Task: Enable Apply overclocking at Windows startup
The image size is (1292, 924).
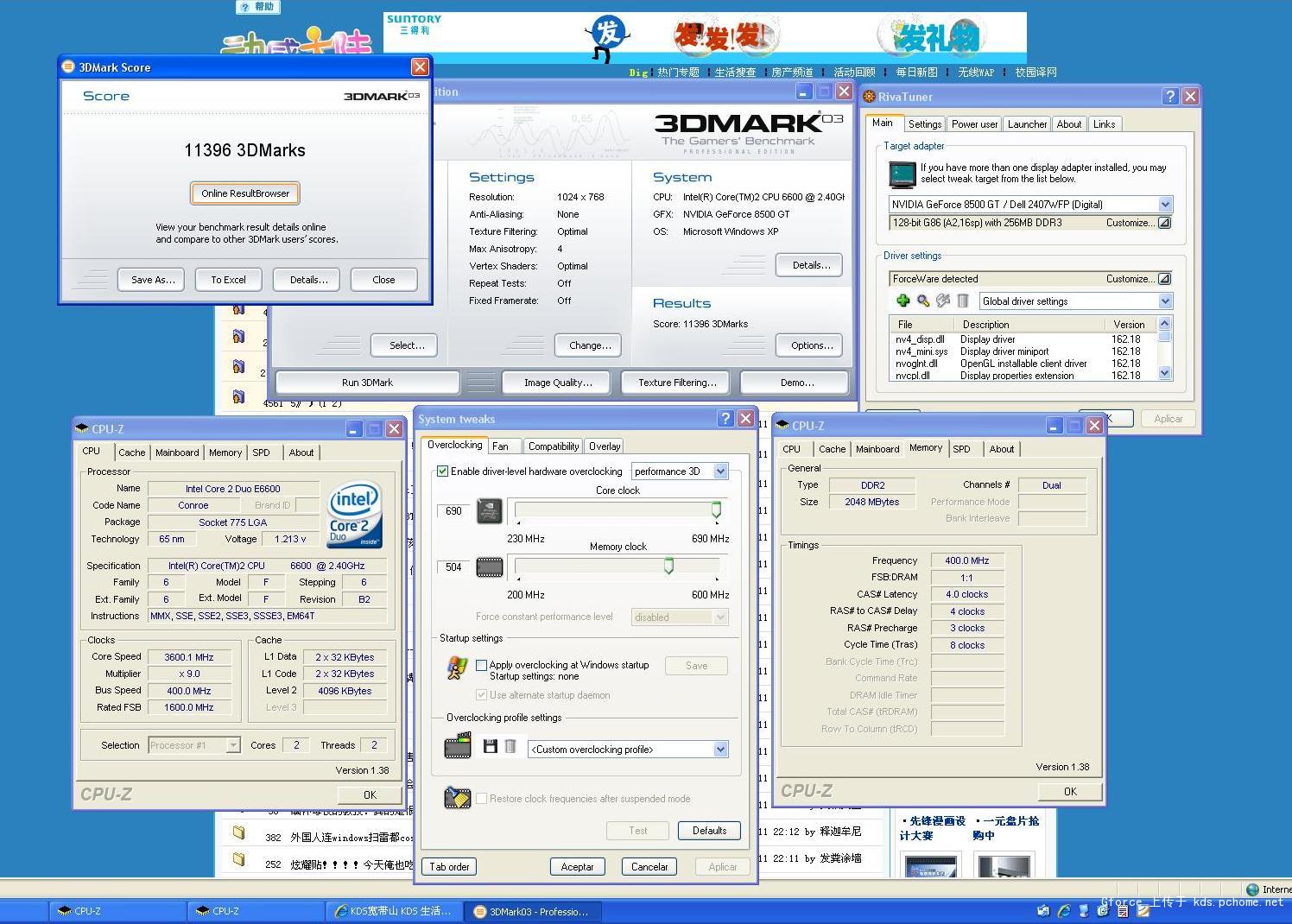Action: (x=482, y=665)
